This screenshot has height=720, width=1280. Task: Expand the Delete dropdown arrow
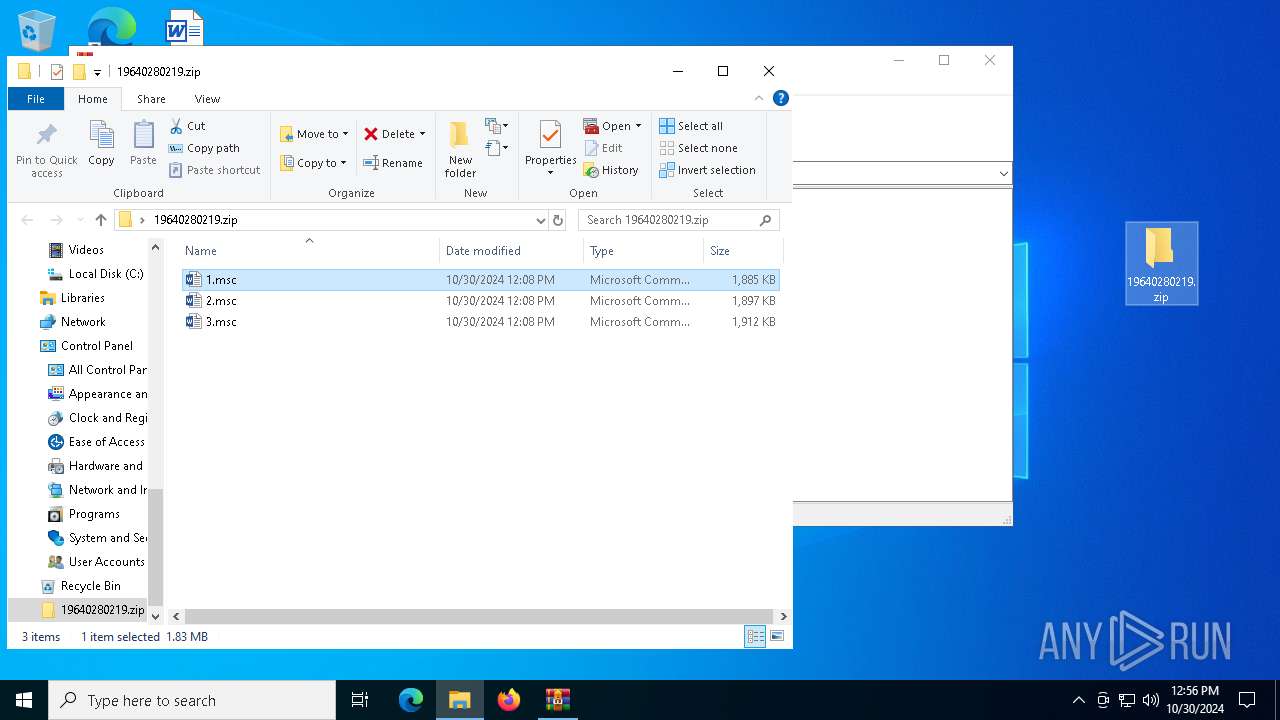pos(422,134)
